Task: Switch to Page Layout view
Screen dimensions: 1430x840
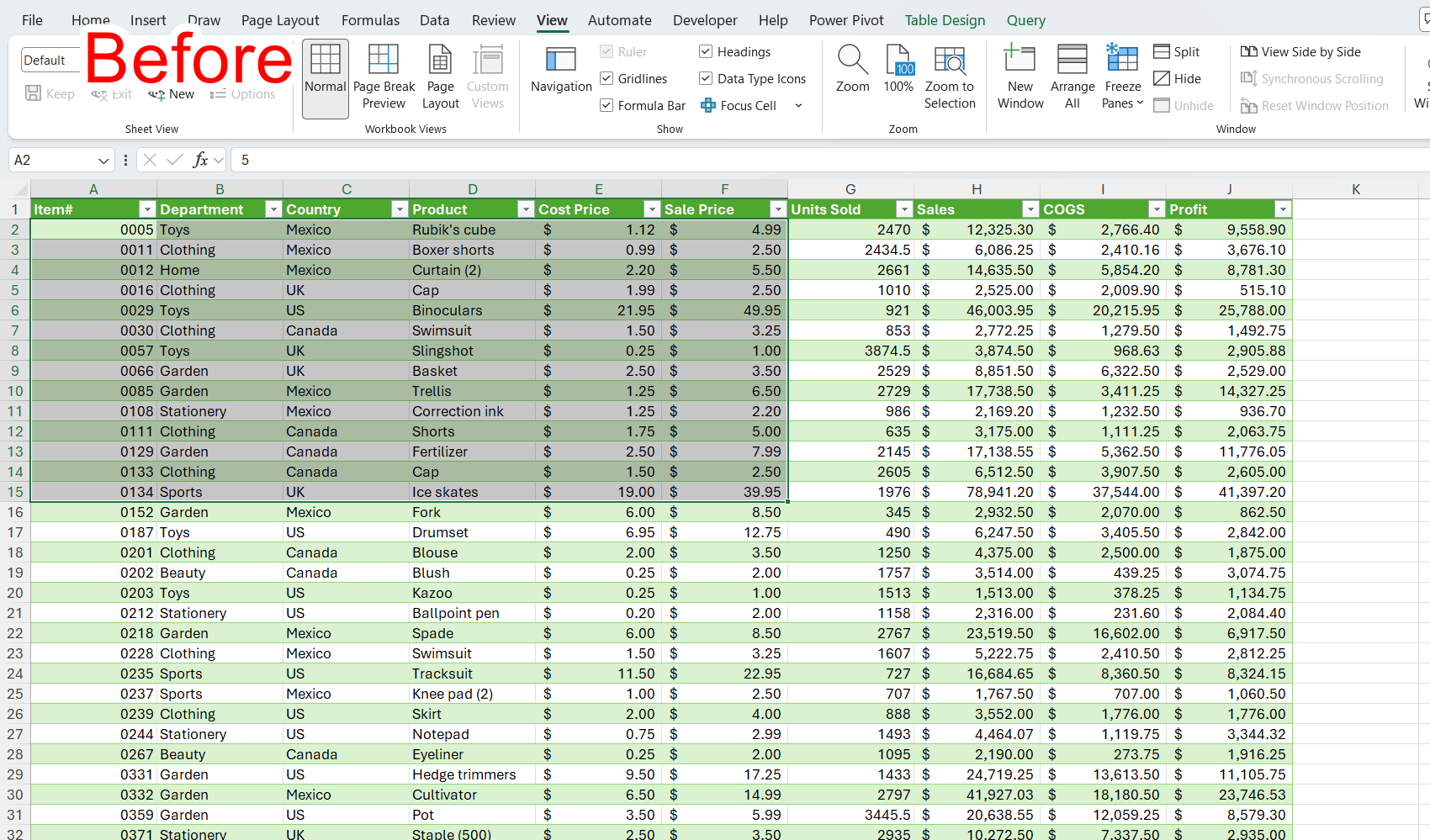Action: [440, 78]
